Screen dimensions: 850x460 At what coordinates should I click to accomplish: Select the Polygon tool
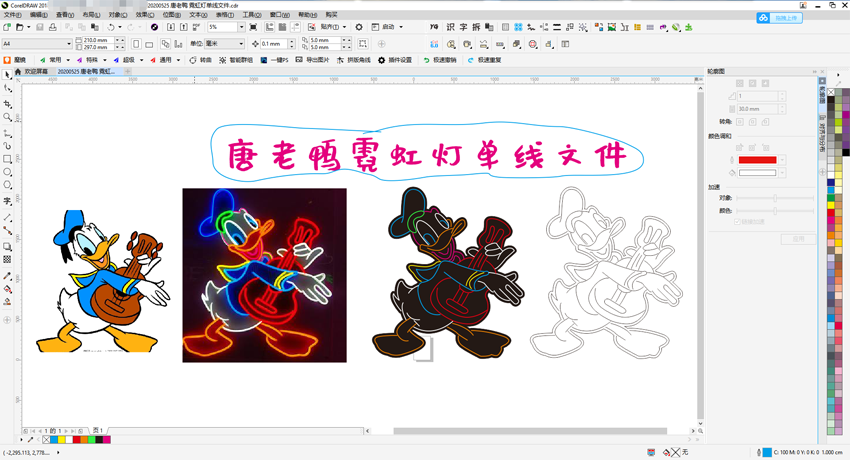pos(7,185)
